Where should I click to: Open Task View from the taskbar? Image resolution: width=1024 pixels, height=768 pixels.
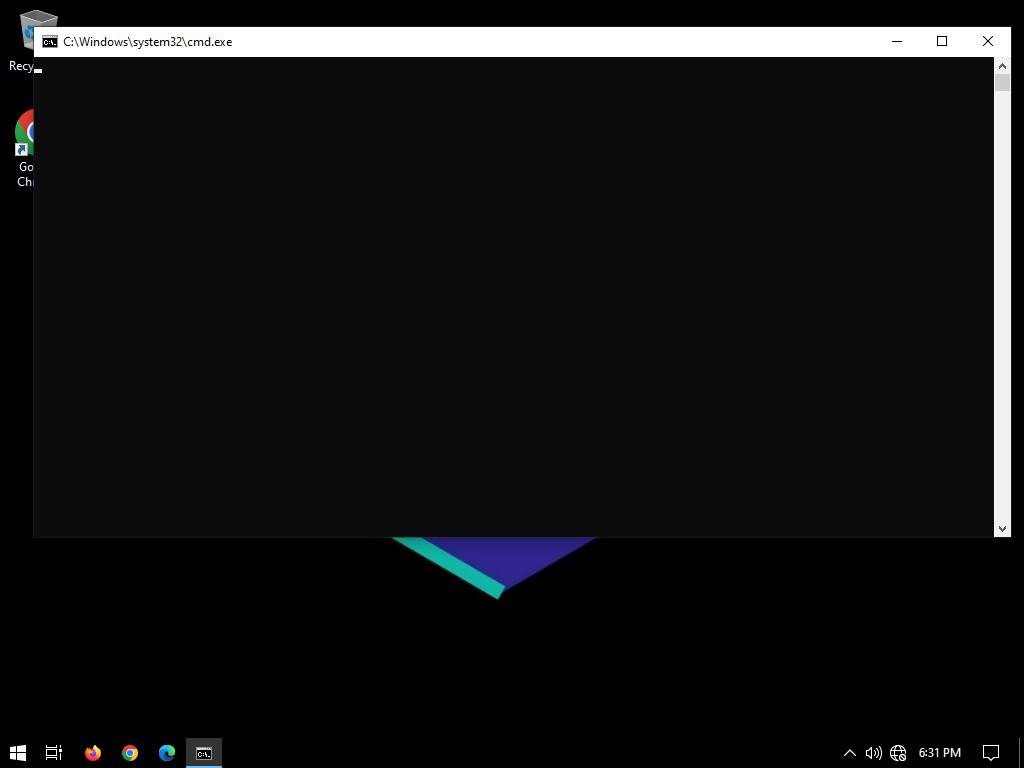pos(54,752)
